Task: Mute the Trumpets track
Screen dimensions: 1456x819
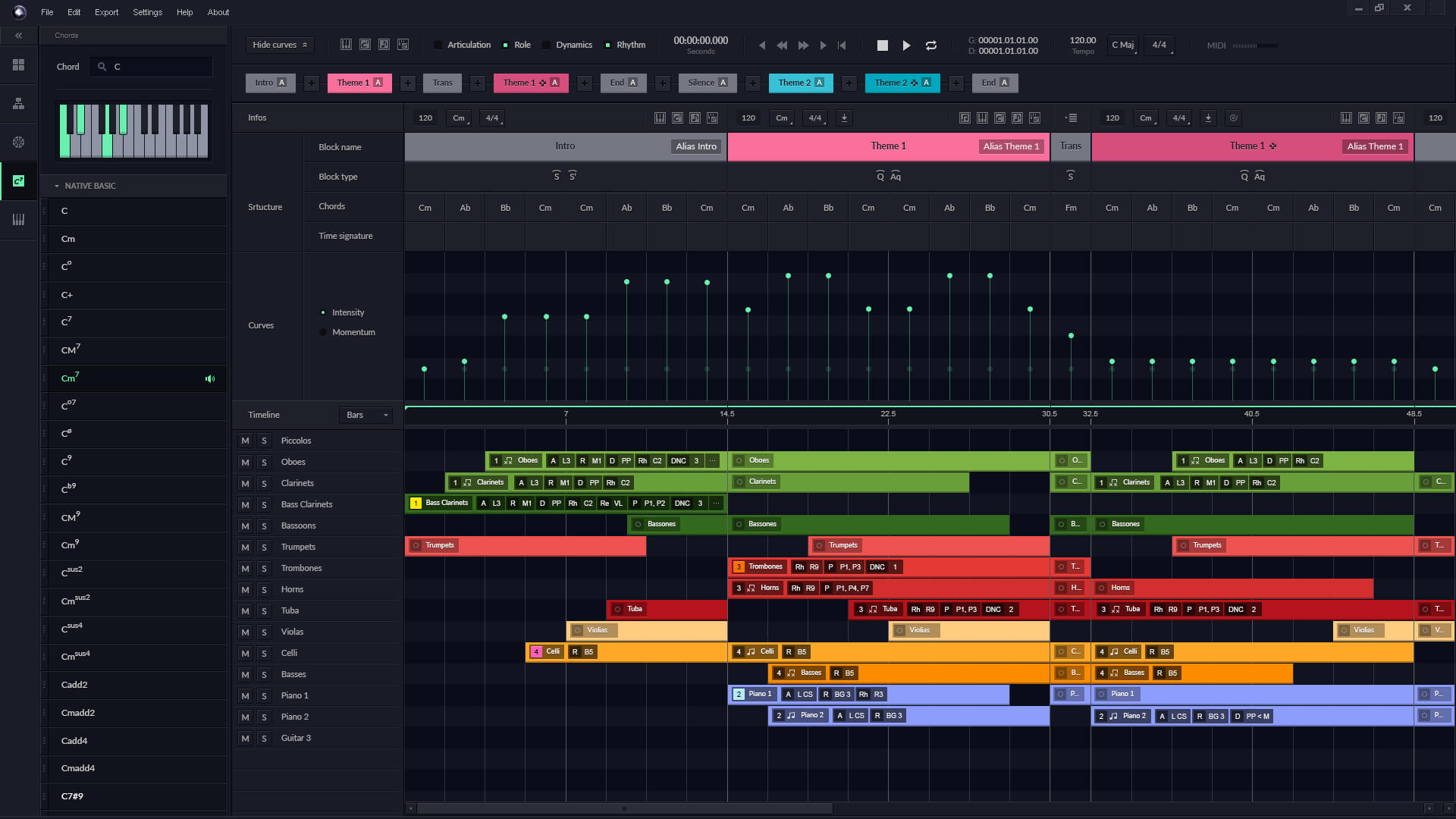Action: (245, 547)
